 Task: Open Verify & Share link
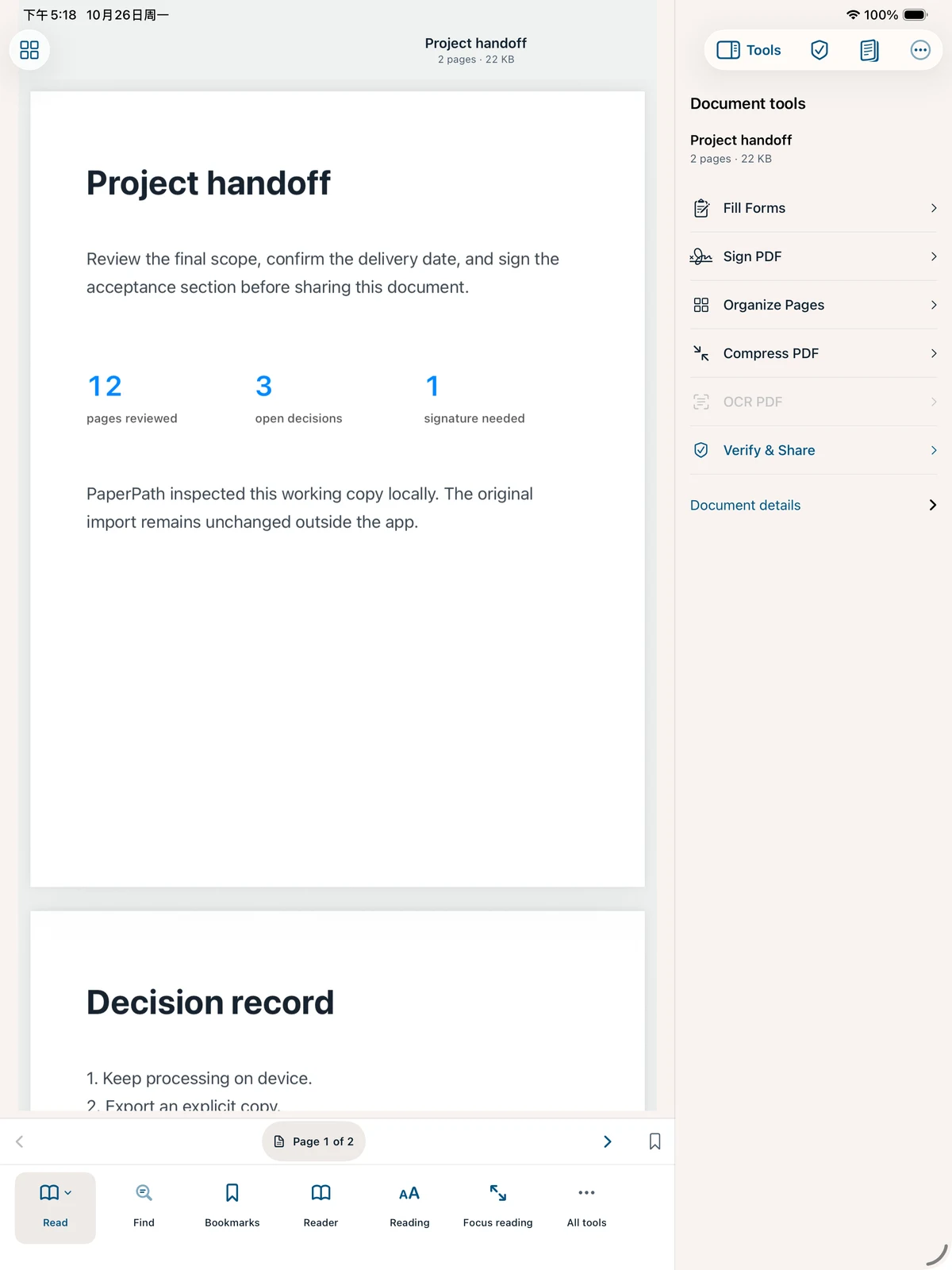click(813, 450)
